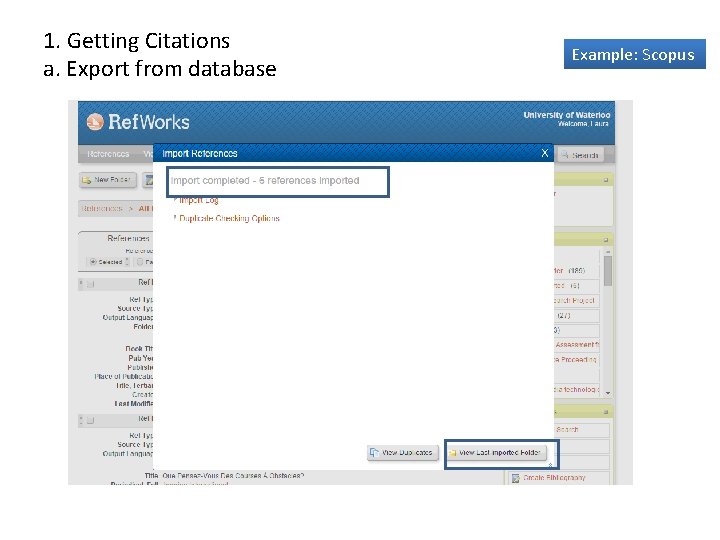This screenshot has height=540, width=720.
Task: Click Create Bibliography icon
Action: pyautogui.click(x=515, y=478)
